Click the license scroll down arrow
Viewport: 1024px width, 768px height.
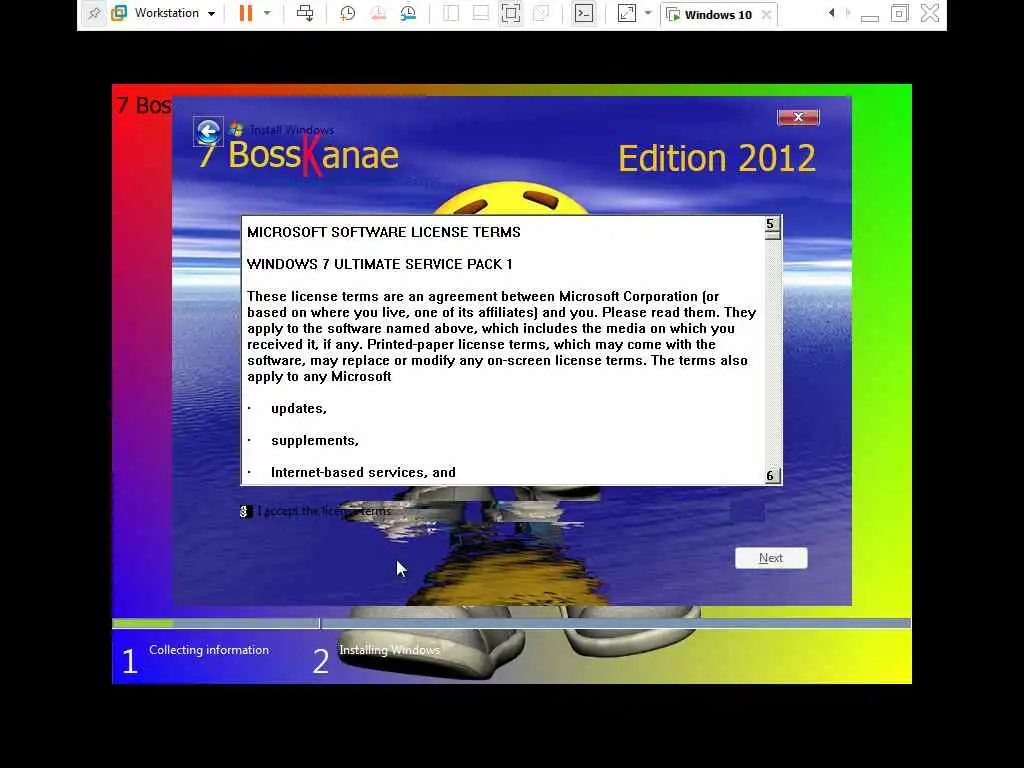coord(772,475)
